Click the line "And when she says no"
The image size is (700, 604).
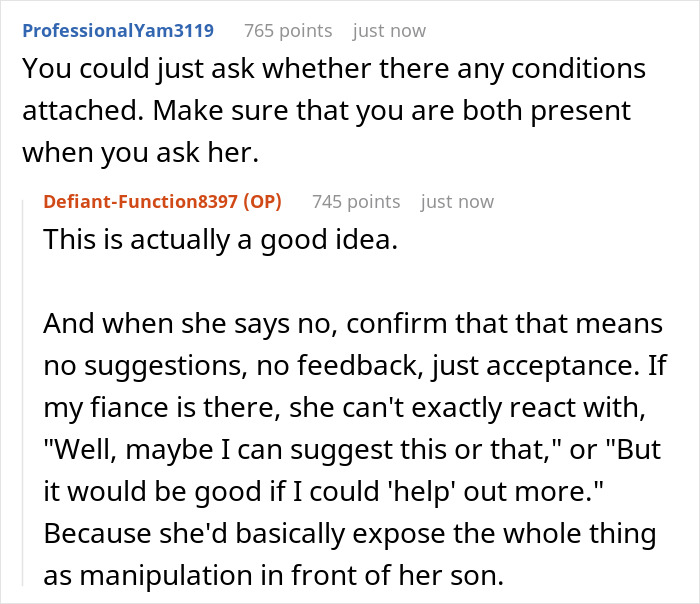point(353,326)
